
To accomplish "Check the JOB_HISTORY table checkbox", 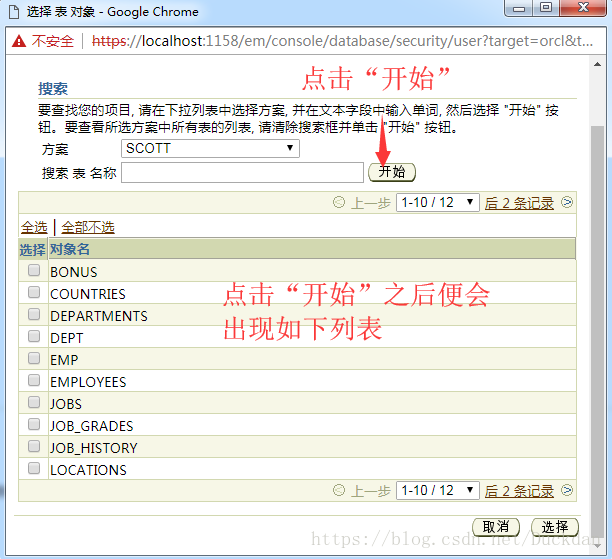I will pos(34,446).
